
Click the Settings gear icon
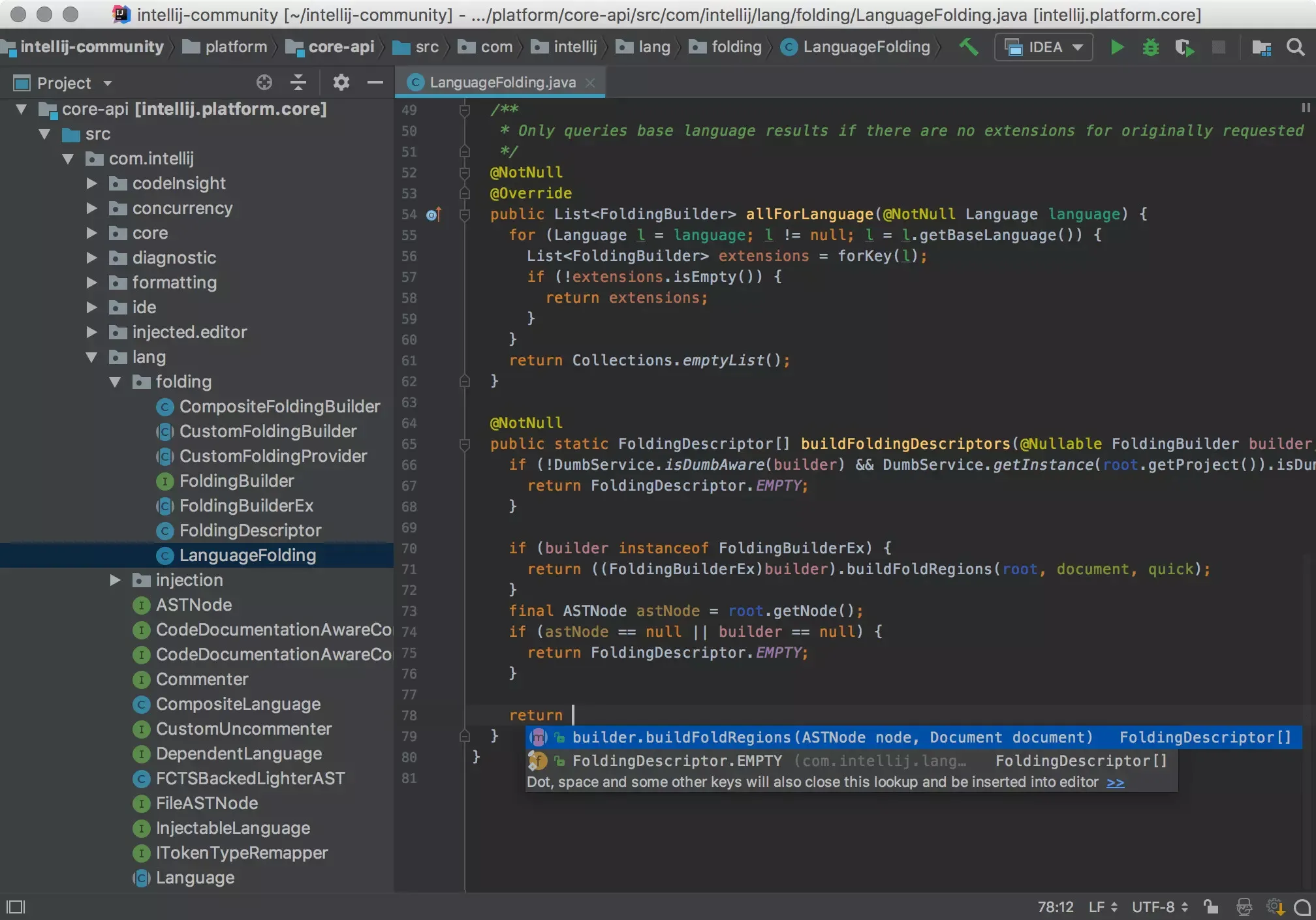pos(340,82)
